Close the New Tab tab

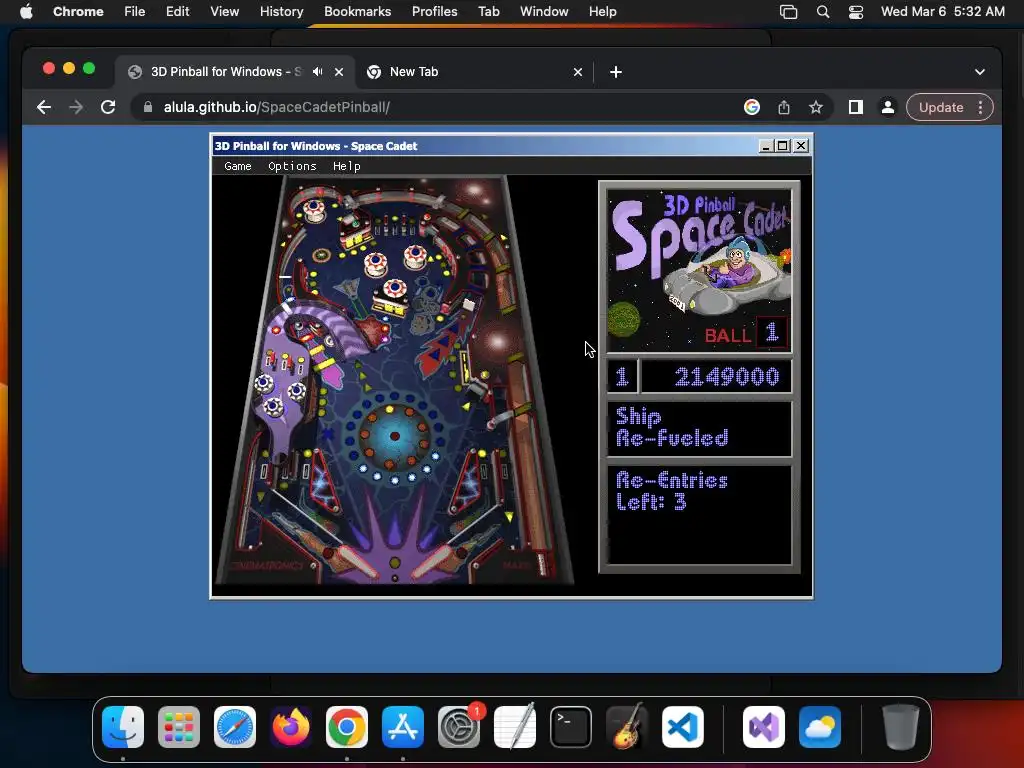577,72
